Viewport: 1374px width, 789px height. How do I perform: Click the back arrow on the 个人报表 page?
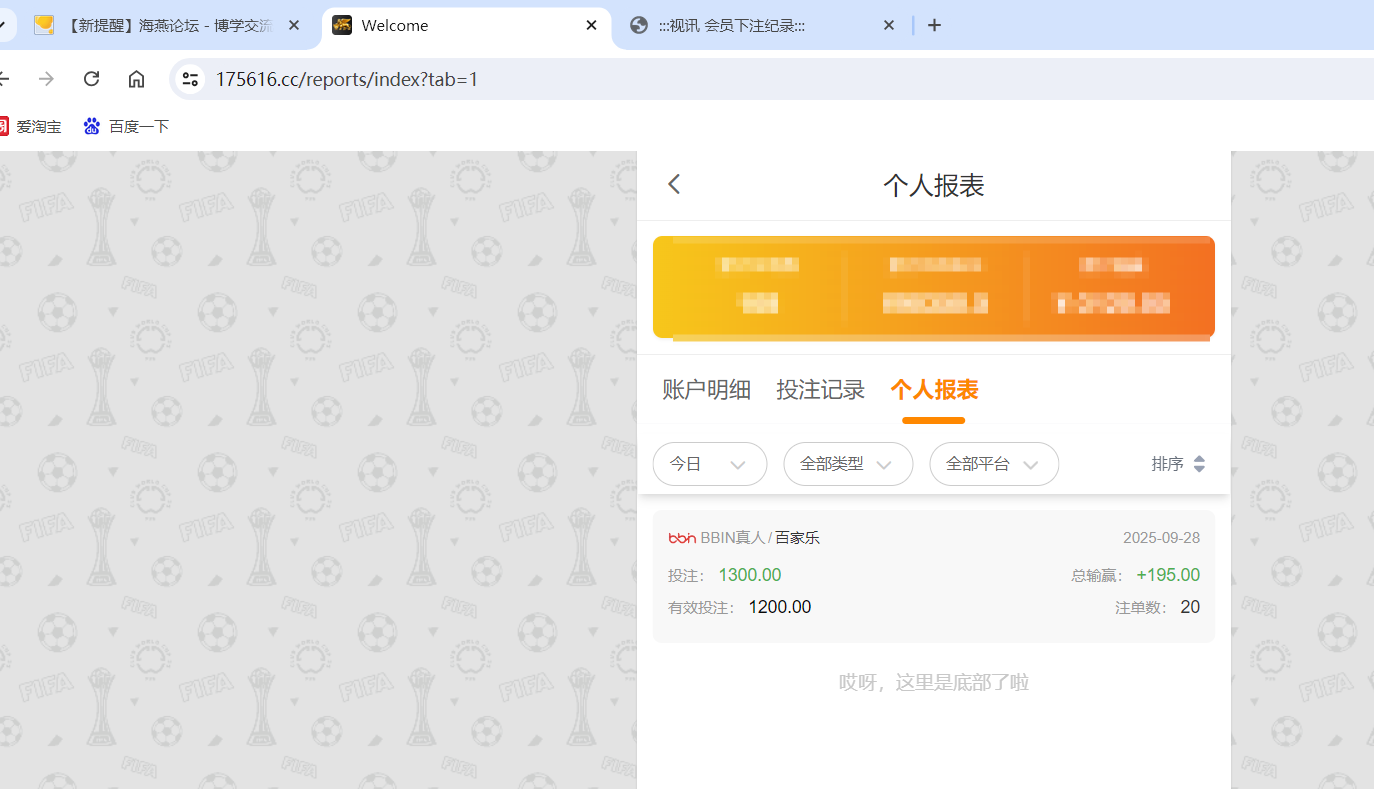(x=674, y=184)
